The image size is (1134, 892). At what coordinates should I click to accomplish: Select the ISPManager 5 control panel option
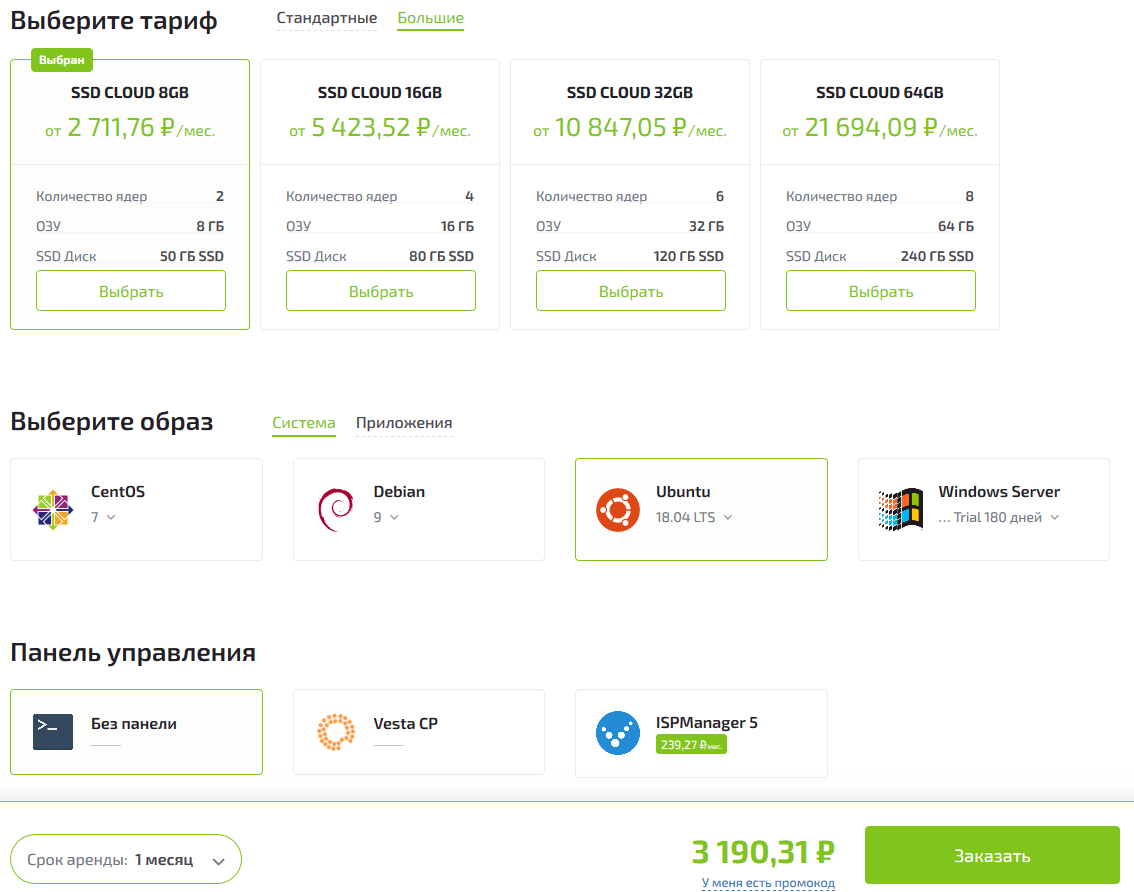[700, 731]
